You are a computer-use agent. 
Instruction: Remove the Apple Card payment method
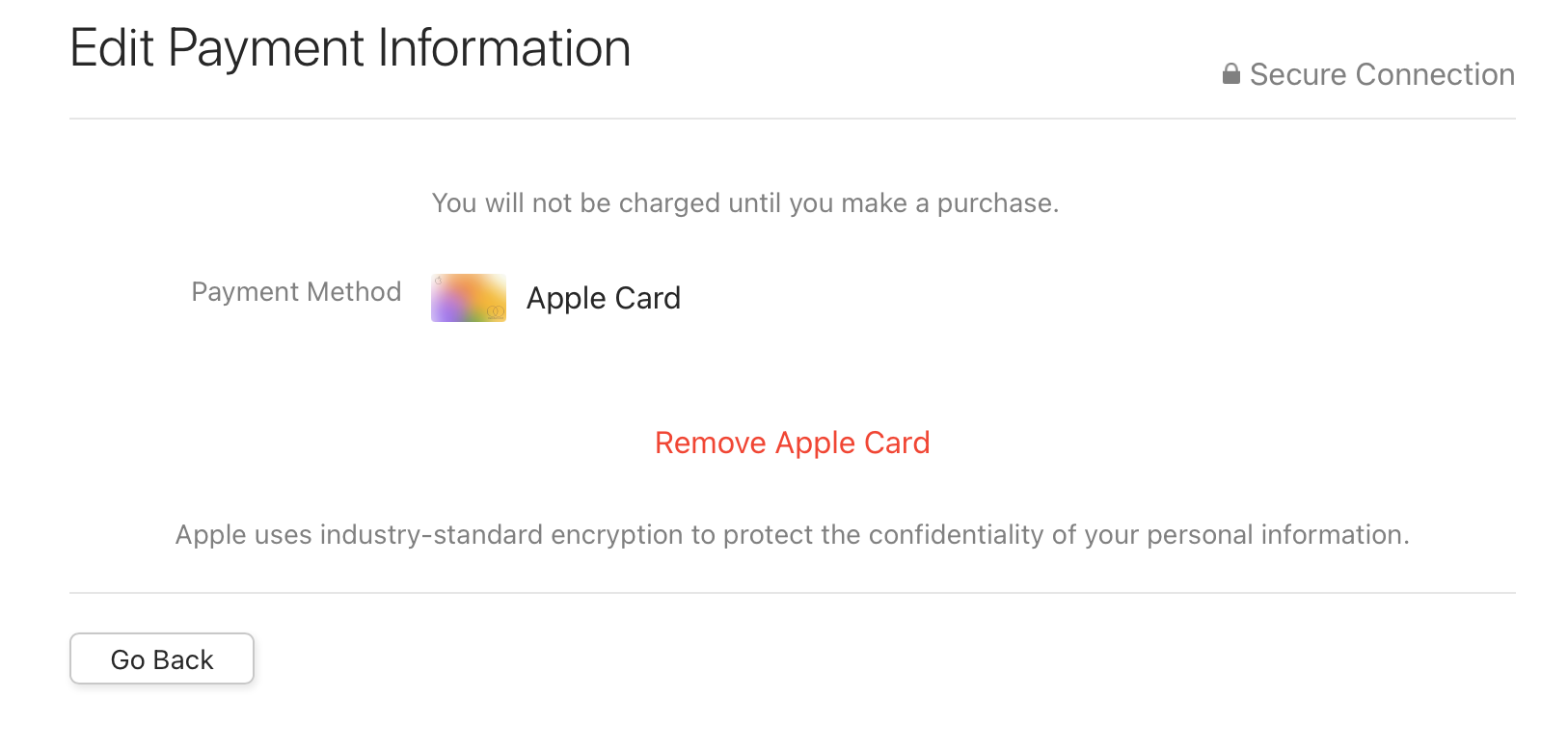pos(792,443)
